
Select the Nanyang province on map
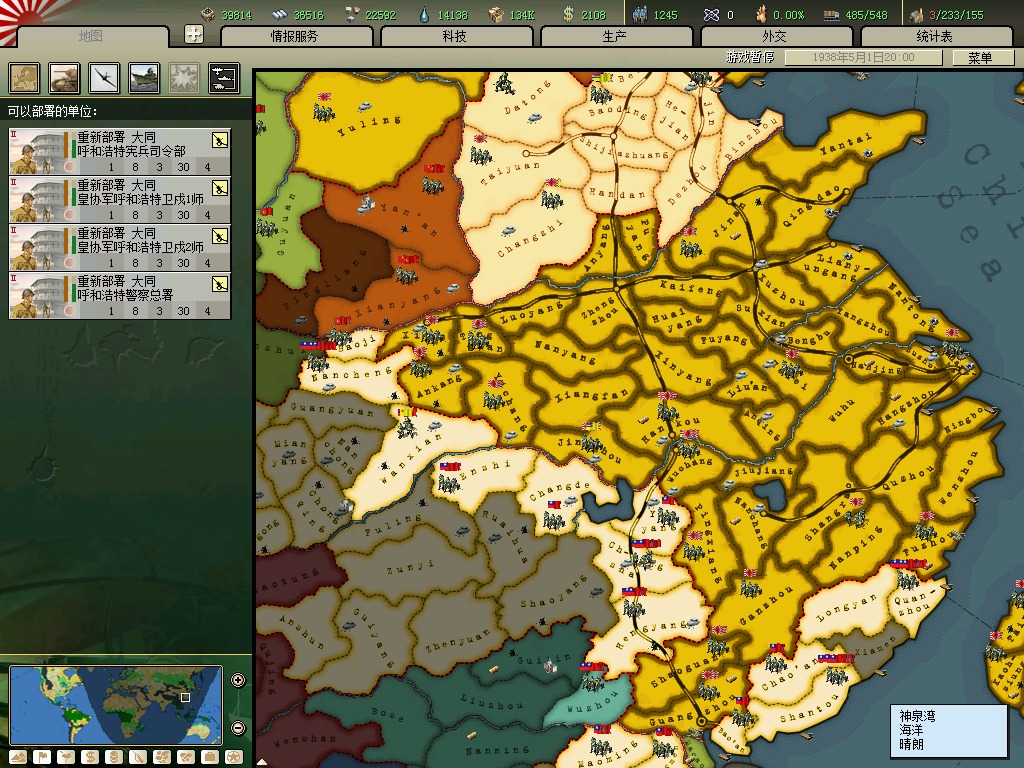(x=565, y=351)
